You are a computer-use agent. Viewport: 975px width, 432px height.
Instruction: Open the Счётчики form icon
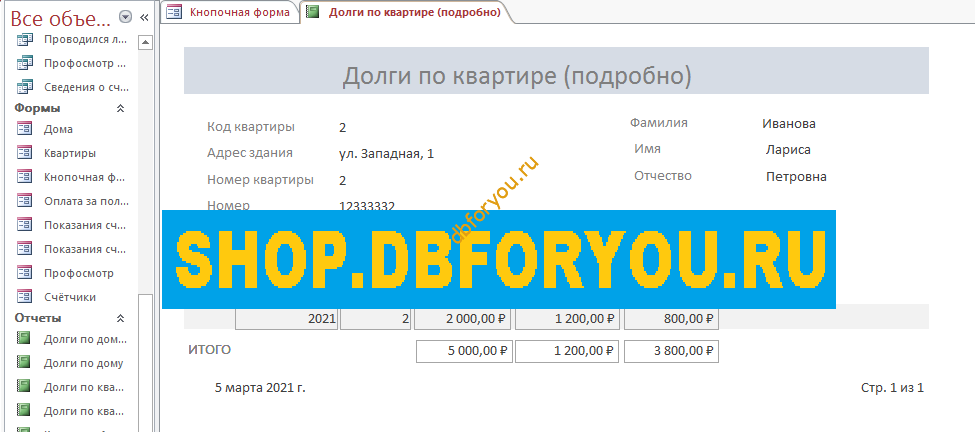24,297
